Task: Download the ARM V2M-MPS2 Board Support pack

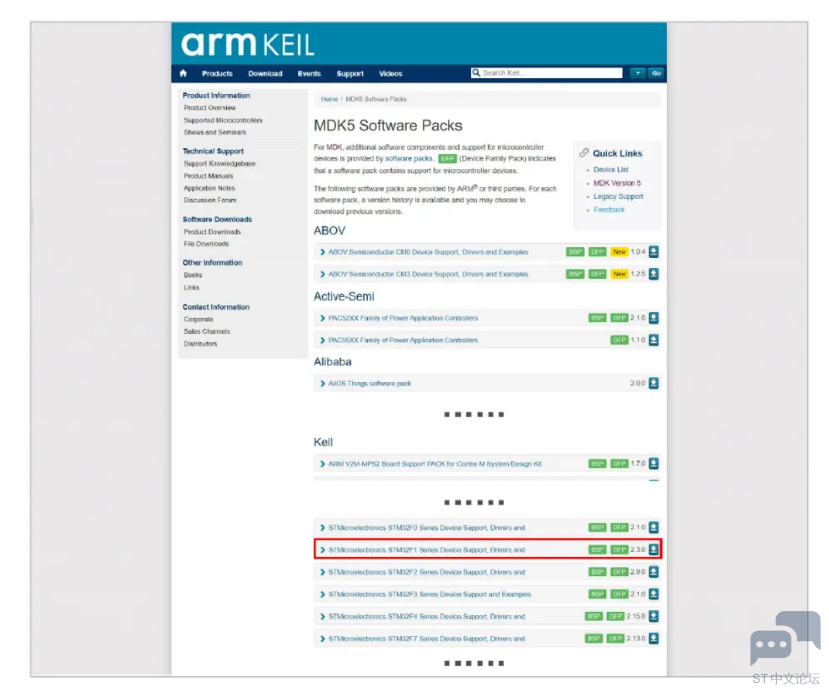Action: coord(654,464)
